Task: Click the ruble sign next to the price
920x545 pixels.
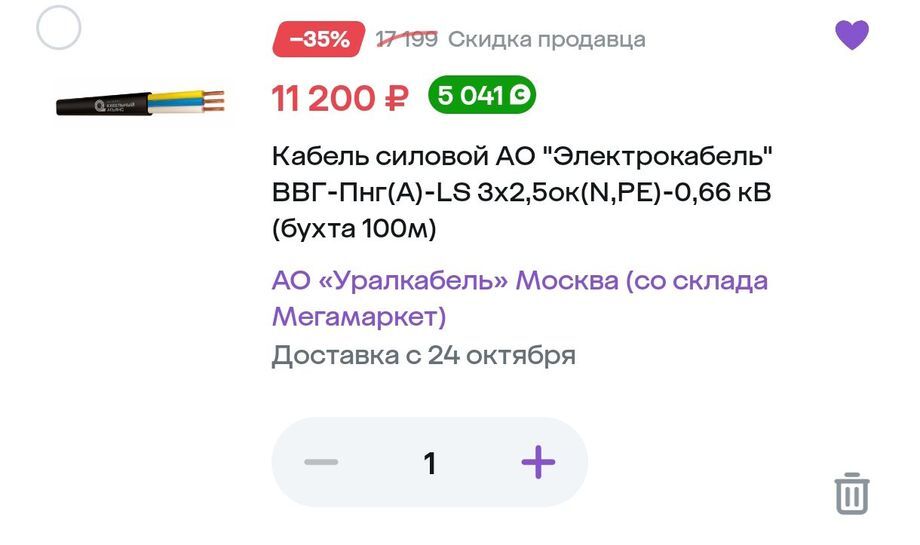Action: pos(396,98)
